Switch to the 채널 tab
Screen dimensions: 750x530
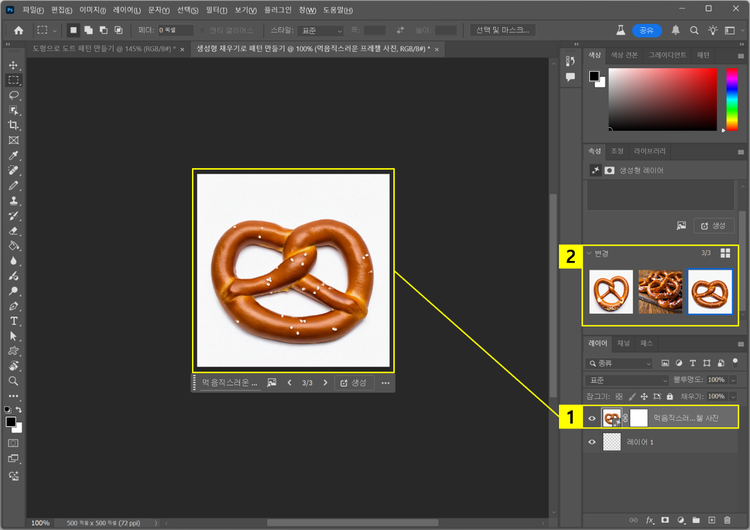click(x=623, y=343)
